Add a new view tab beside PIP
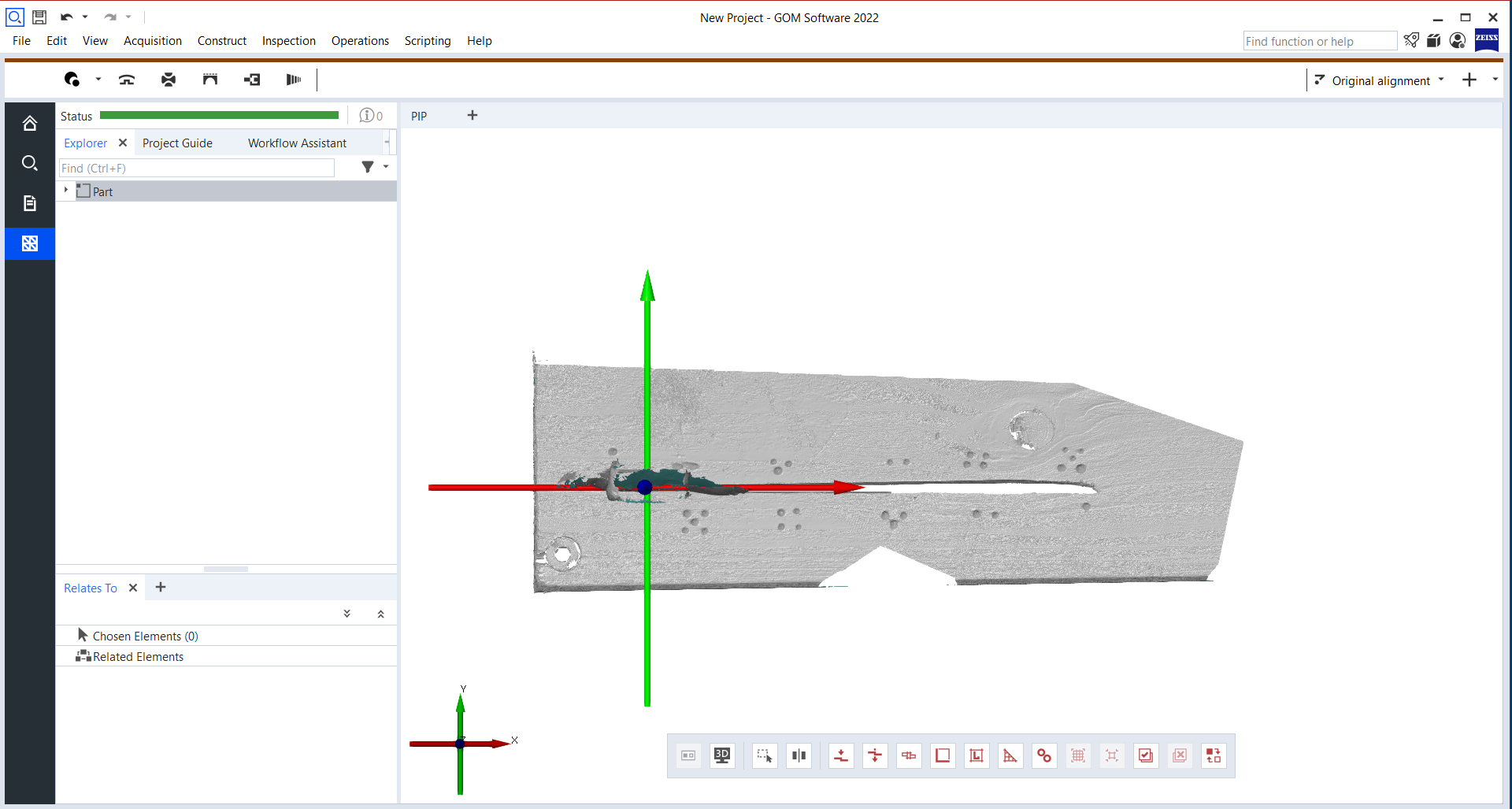This screenshot has width=1512, height=809. point(472,115)
